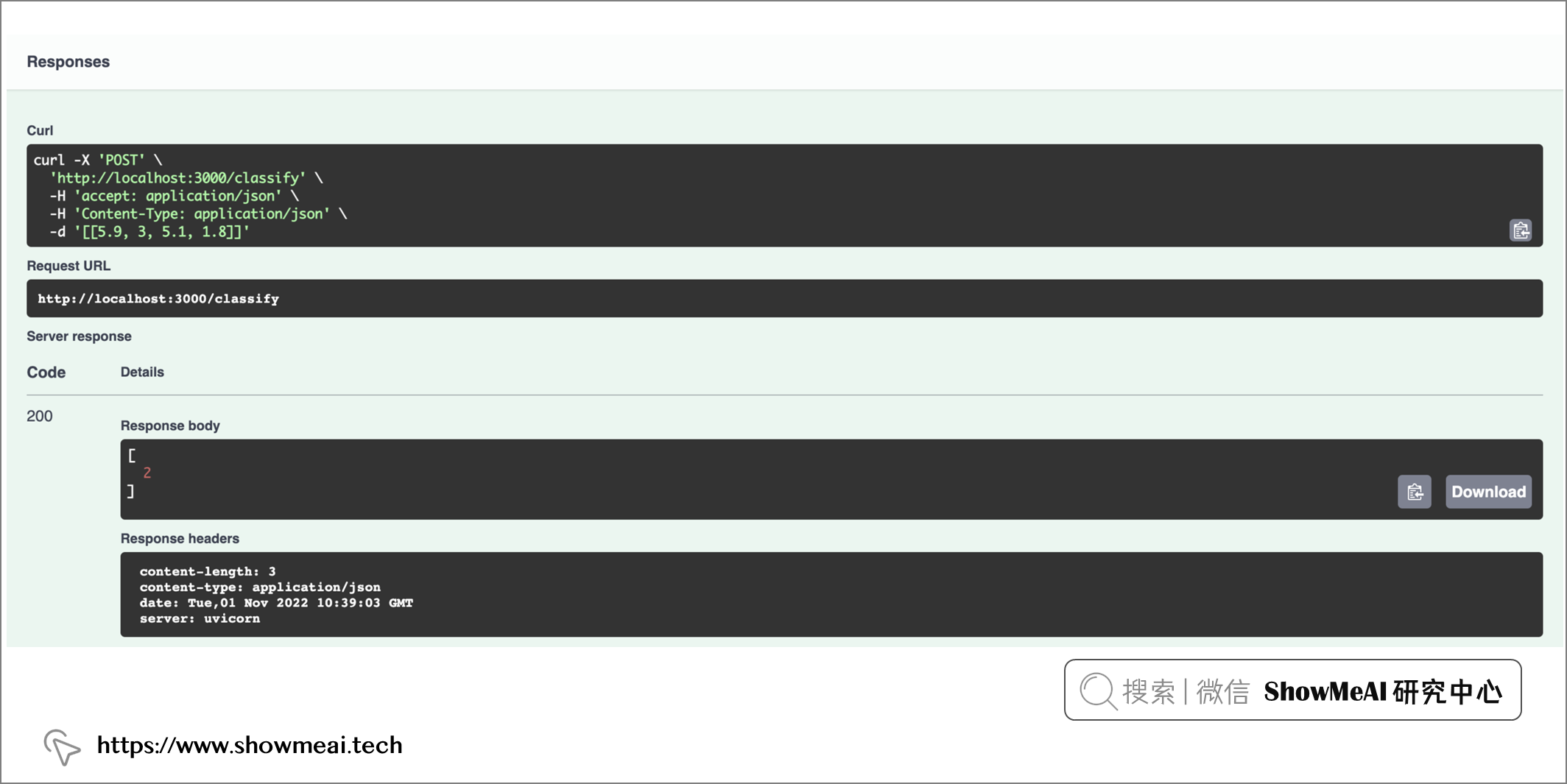1567x784 pixels.
Task: Click the cursor arrow icon beside showmeai.tech
Action: coord(62,746)
